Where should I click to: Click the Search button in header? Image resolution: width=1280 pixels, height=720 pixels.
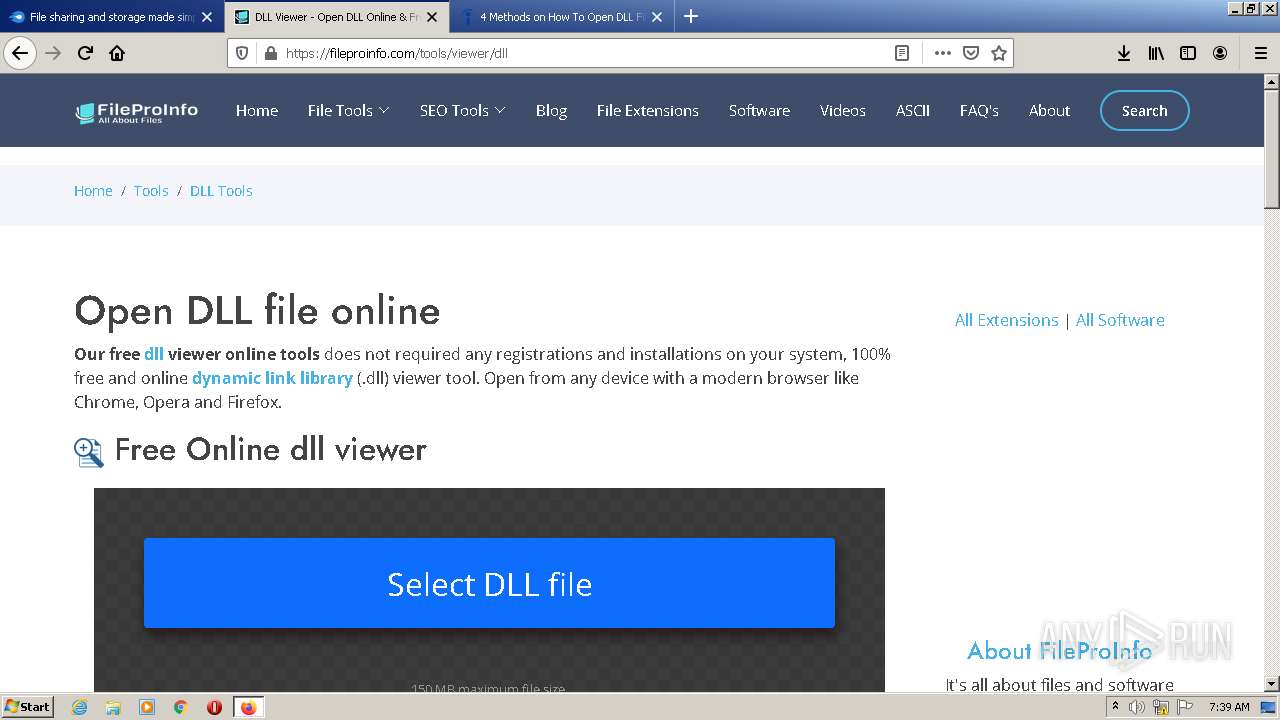tap(1145, 111)
